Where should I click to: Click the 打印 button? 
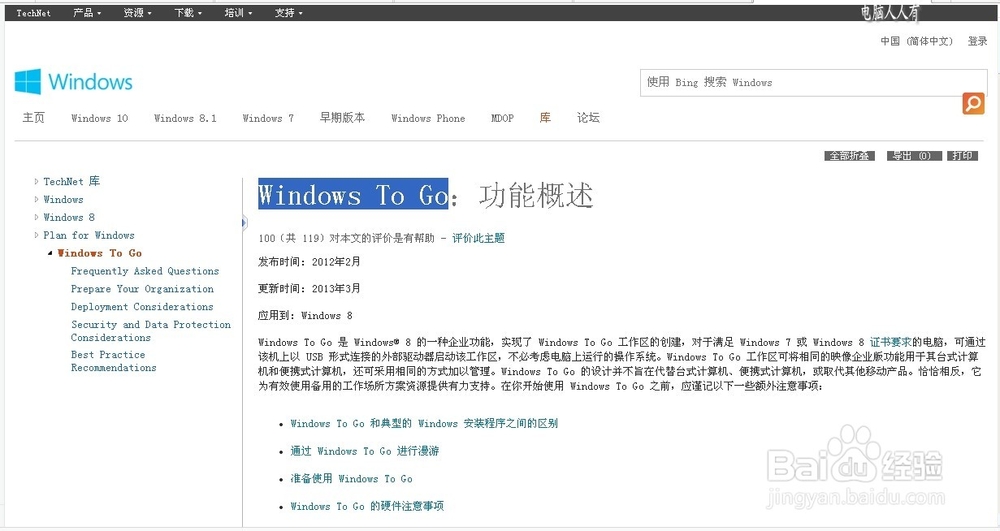(x=962, y=156)
